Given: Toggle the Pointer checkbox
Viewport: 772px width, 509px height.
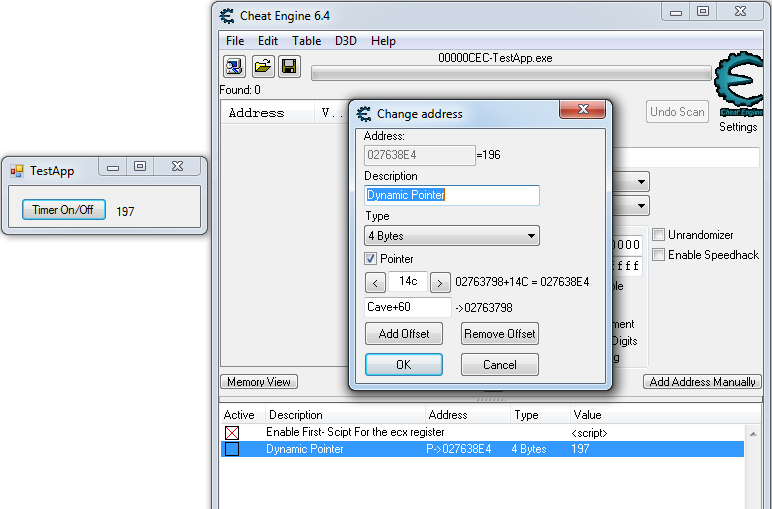Looking at the screenshot, I should click(371, 258).
